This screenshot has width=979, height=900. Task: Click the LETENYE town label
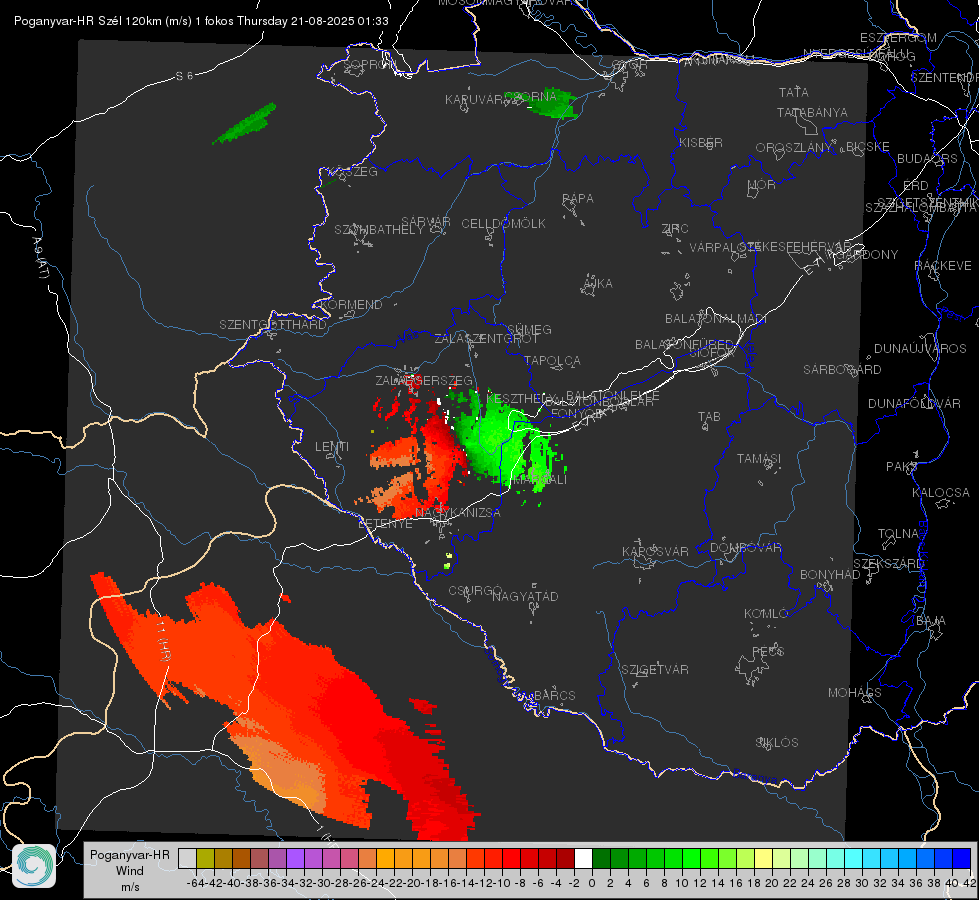point(385,523)
